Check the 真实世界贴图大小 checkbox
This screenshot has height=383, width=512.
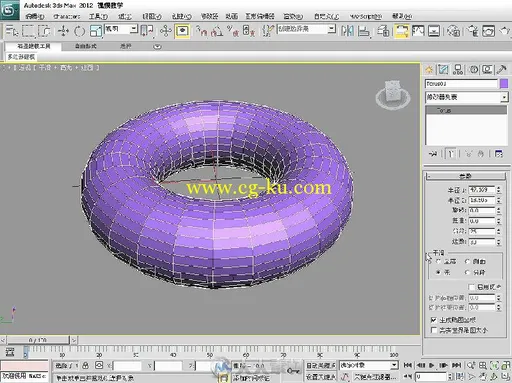tap(433, 330)
